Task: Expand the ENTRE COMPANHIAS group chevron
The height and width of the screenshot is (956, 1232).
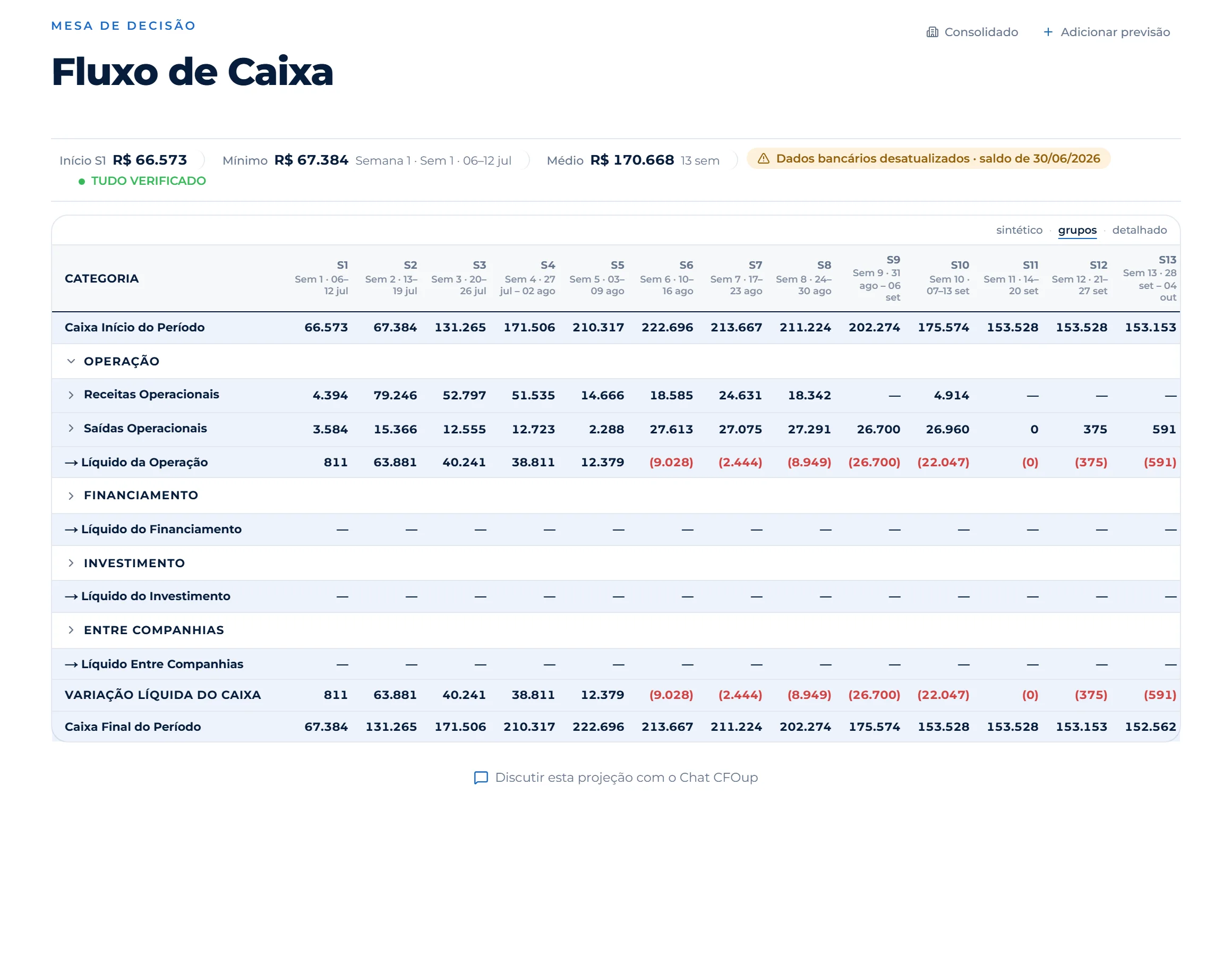Action: pyautogui.click(x=71, y=630)
